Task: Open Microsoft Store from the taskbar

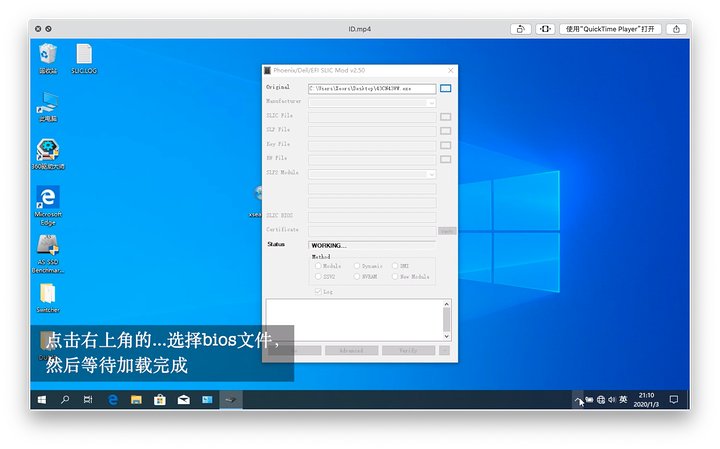Action: (x=159, y=399)
